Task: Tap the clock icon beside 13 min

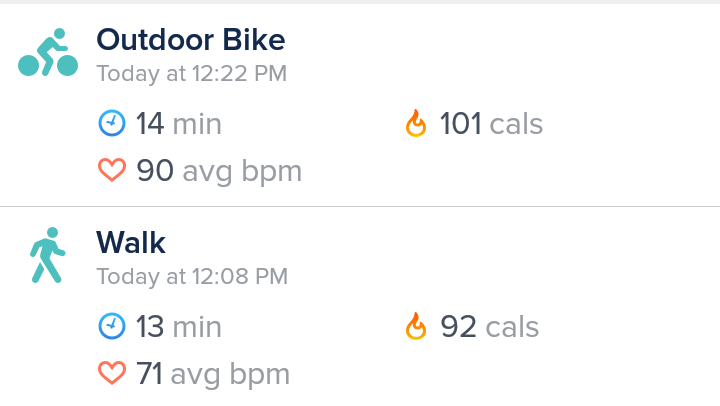Action: click(x=112, y=326)
